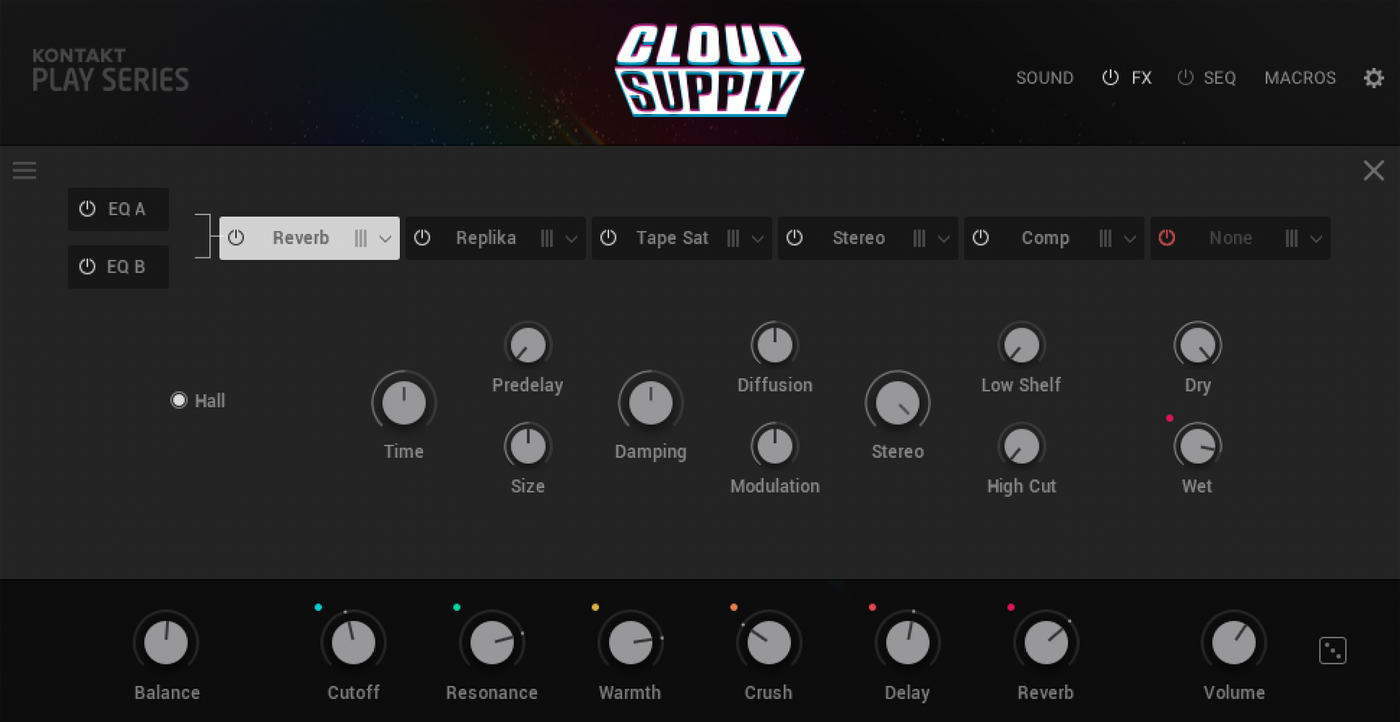Click the Reverb slot drag handle icon
The height and width of the screenshot is (722, 1400).
tap(361, 238)
